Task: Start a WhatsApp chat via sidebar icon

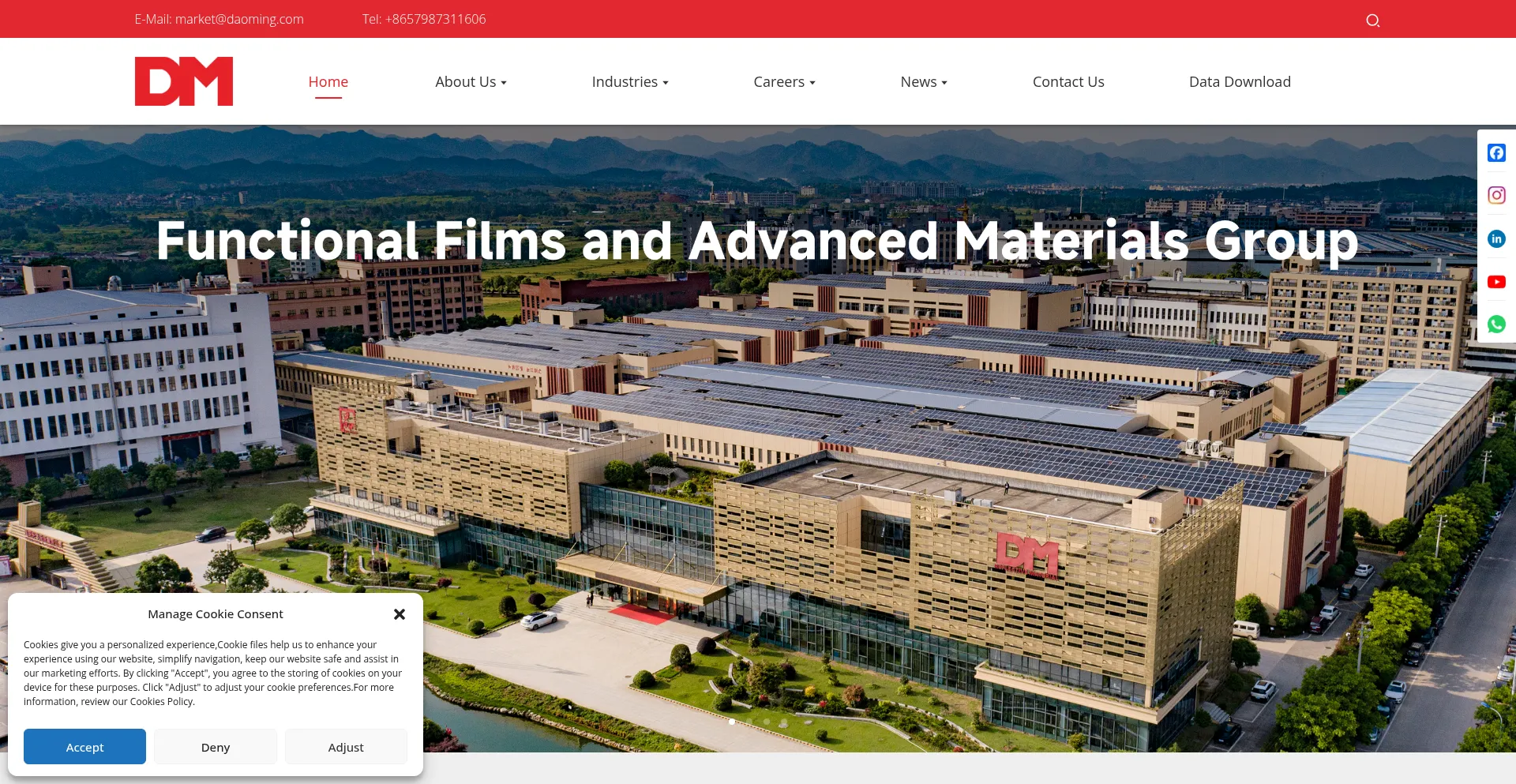Action: tap(1496, 324)
